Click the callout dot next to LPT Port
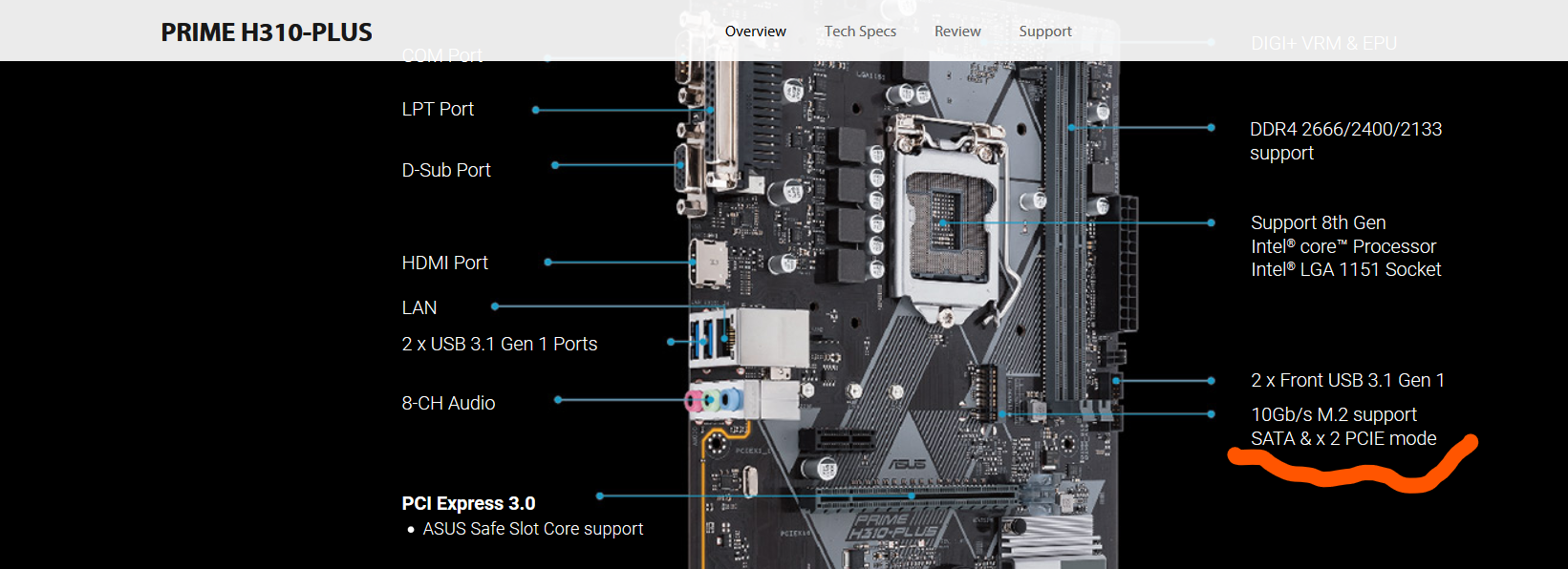Screen dimensions: 1568x569 (x=535, y=110)
